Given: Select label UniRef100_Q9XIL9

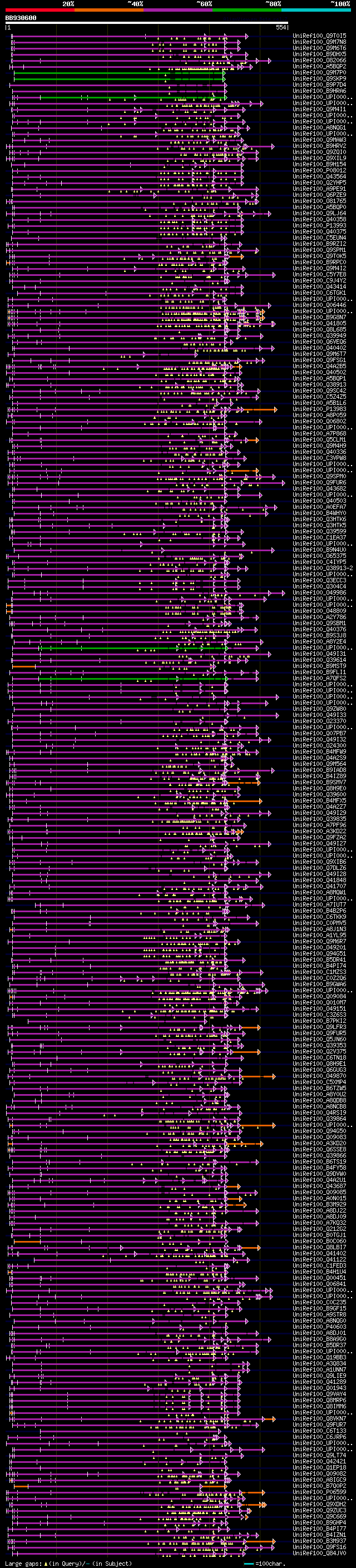Looking at the screenshot, I should click(319, 157).
